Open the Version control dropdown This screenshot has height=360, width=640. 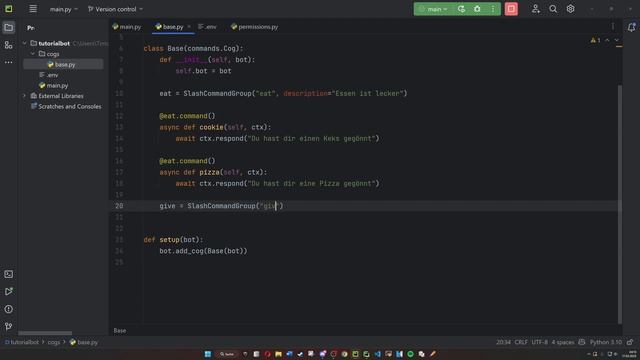[x=116, y=9]
